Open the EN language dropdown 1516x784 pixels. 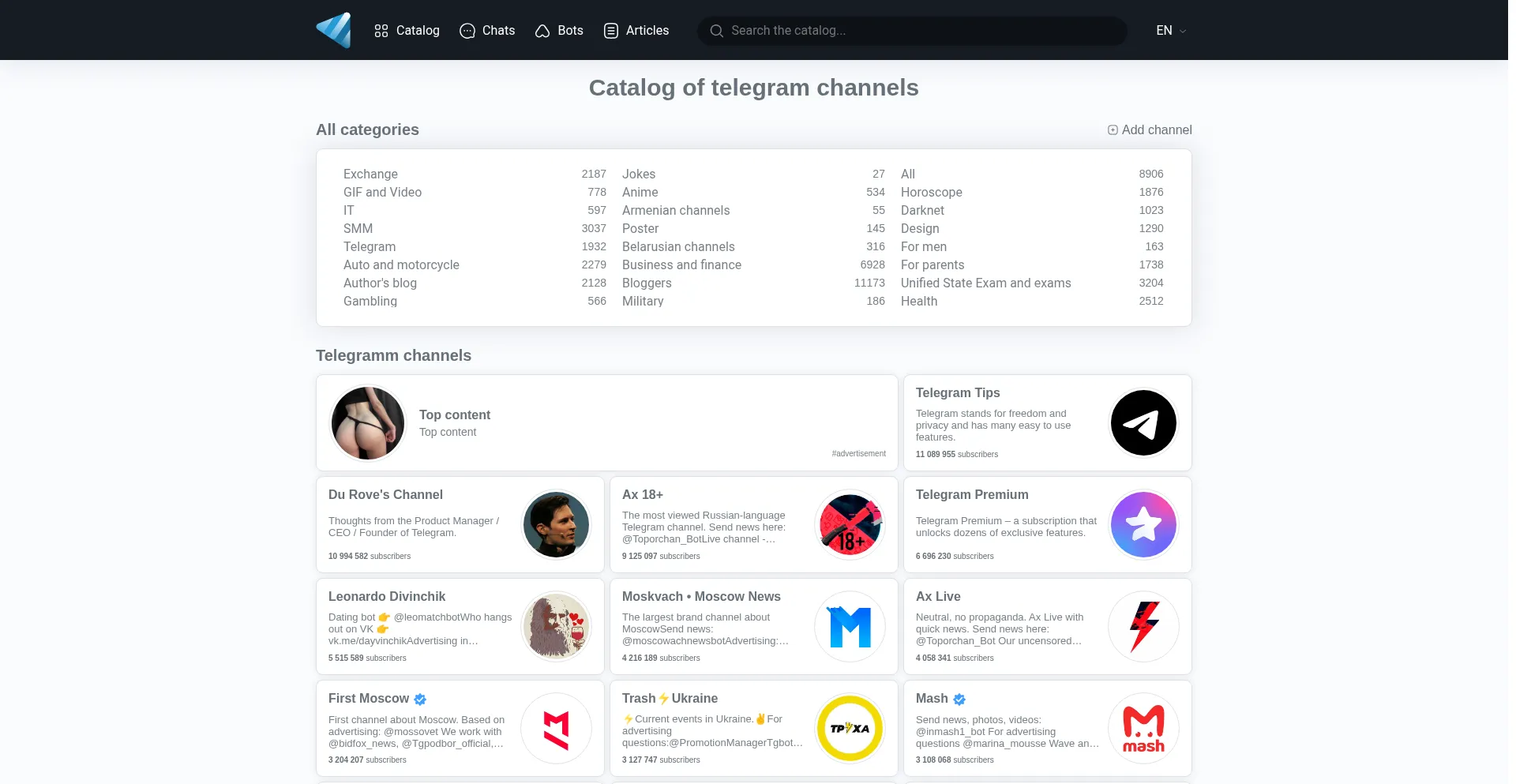[x=1171, y=31]
